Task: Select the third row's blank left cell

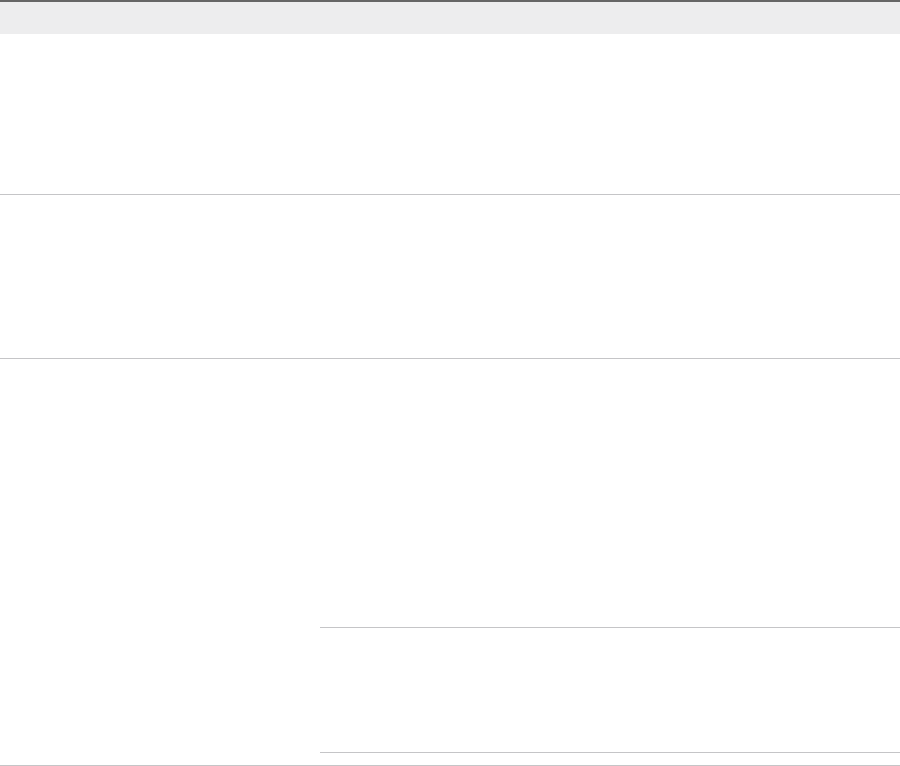Action: pyautogui.click(x=160, y=560)
